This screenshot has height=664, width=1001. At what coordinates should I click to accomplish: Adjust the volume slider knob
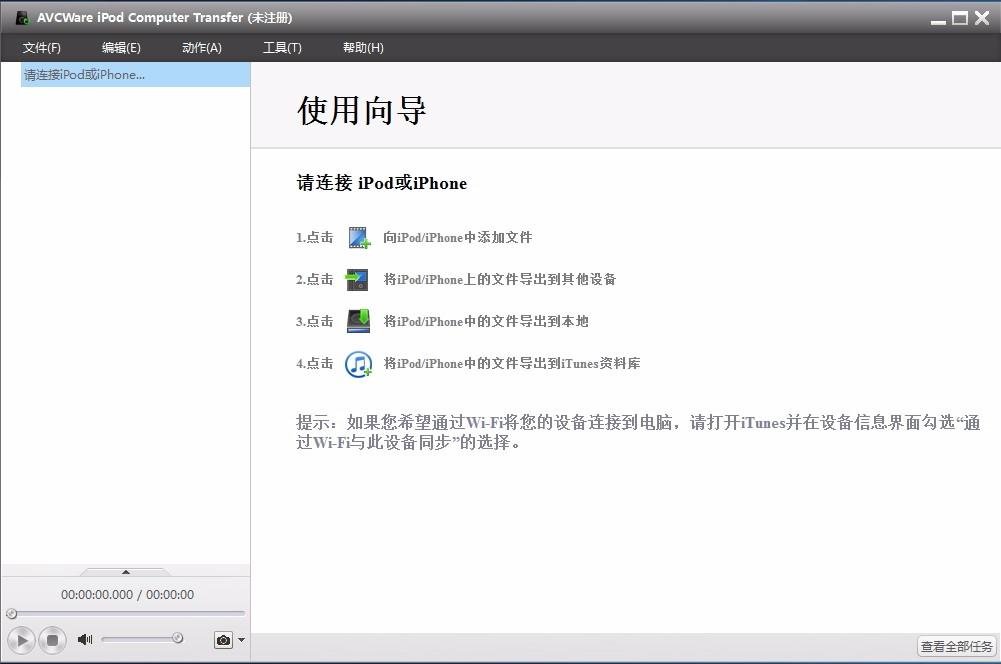[177, 638]
